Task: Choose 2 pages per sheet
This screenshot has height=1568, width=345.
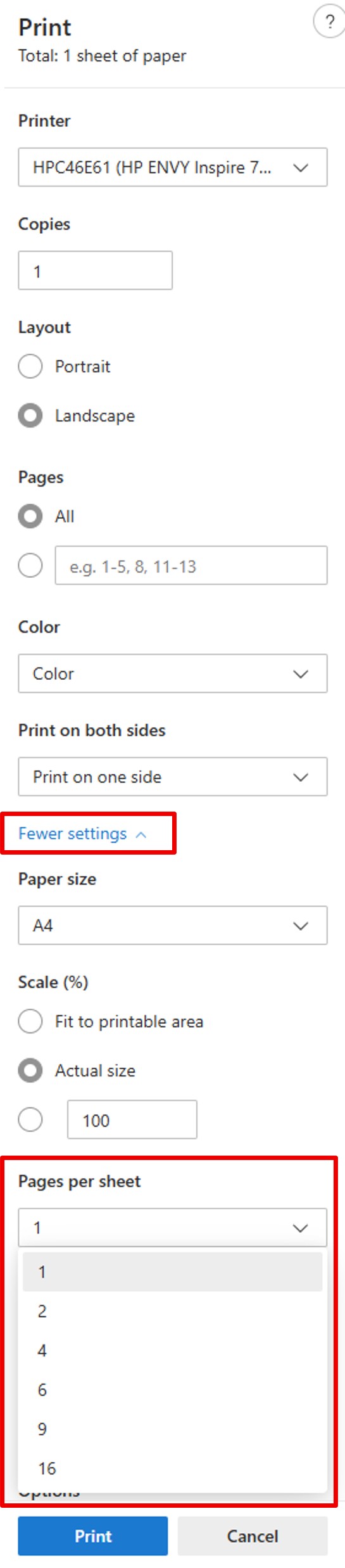Action: point(173,1311)
